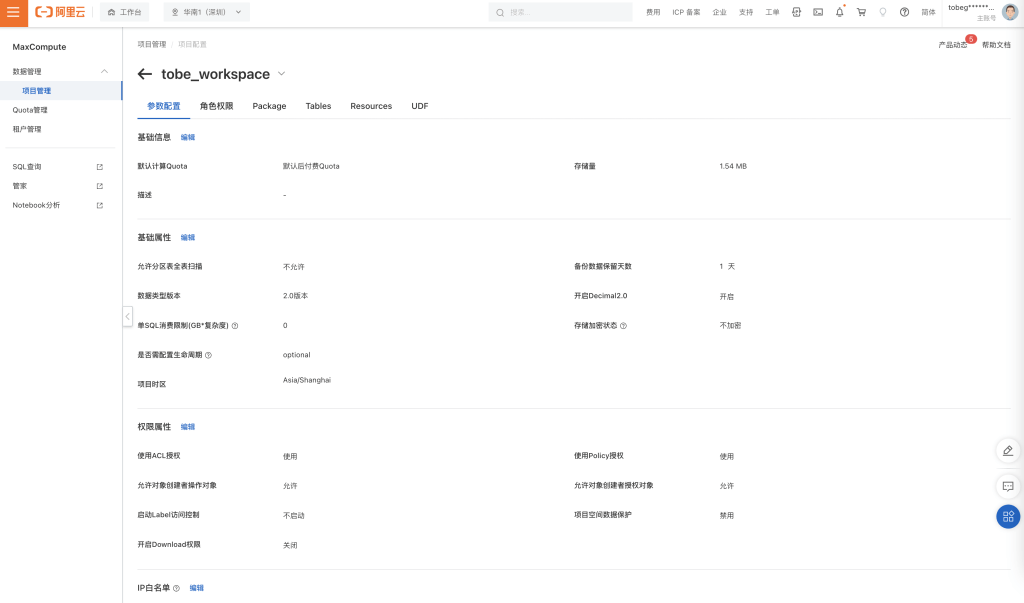
Task: Open 管家 in the sidebar
Action: pos(20,186)
